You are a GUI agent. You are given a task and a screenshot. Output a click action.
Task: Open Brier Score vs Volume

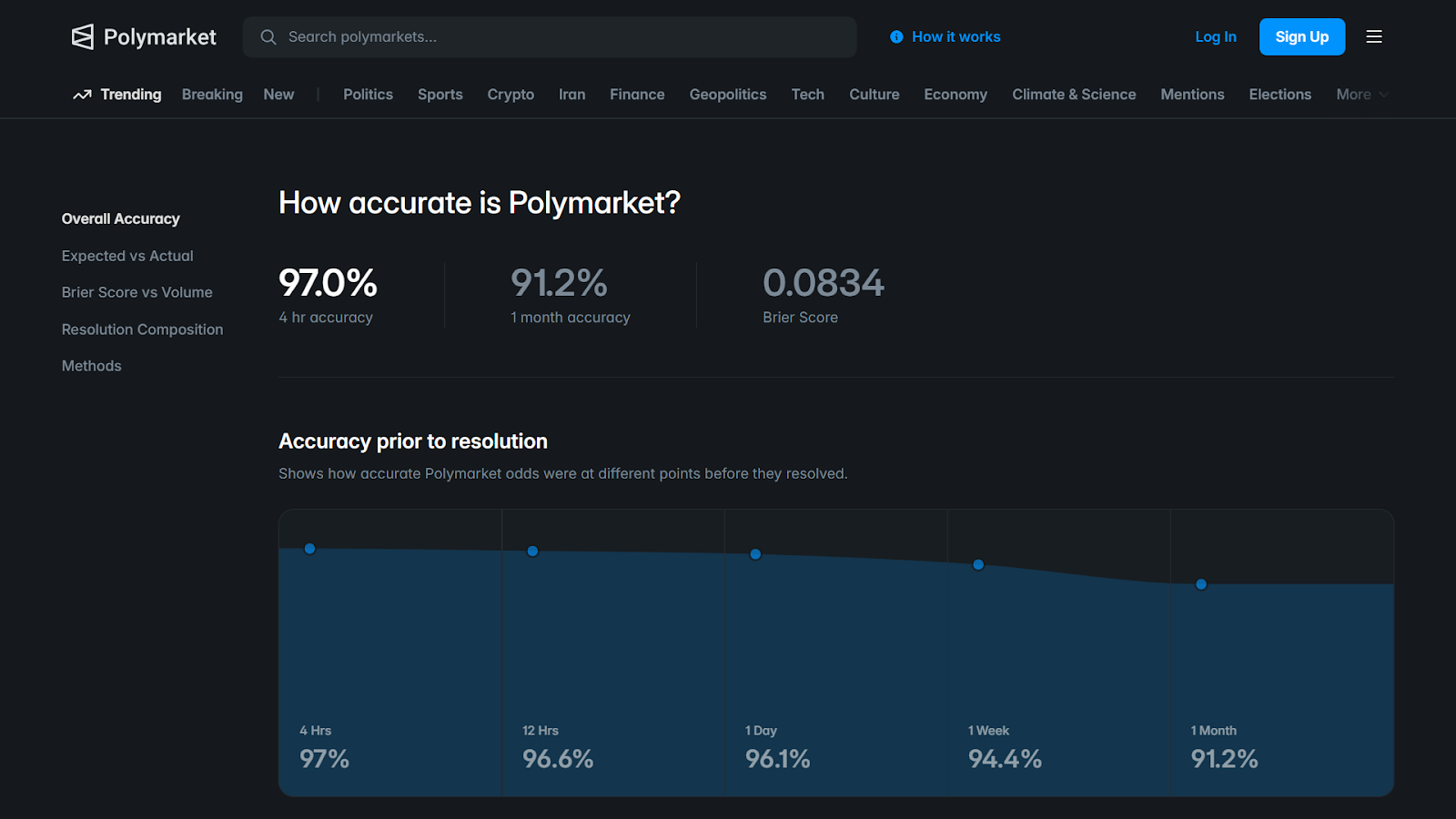click(x=136, y=292)
